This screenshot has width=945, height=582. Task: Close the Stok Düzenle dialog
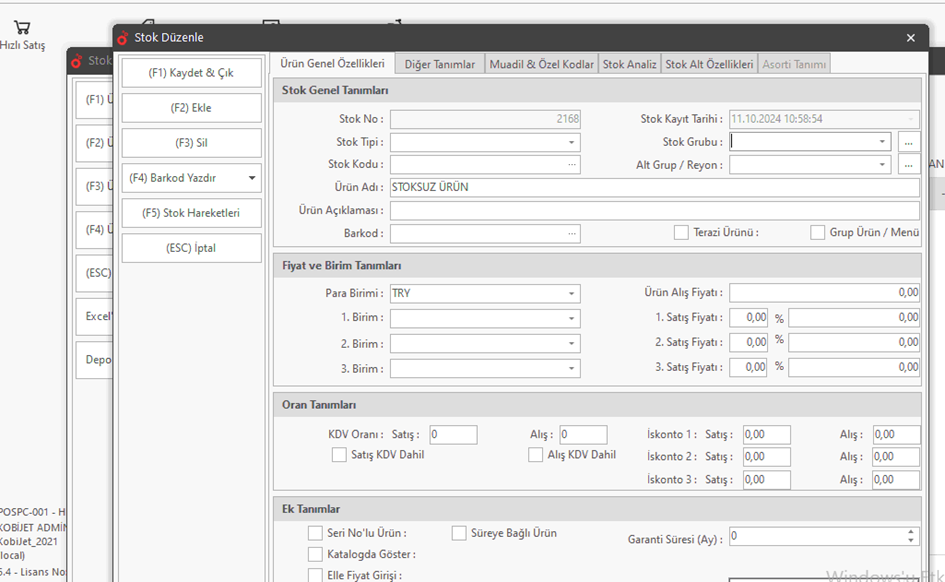pos(911,38)
